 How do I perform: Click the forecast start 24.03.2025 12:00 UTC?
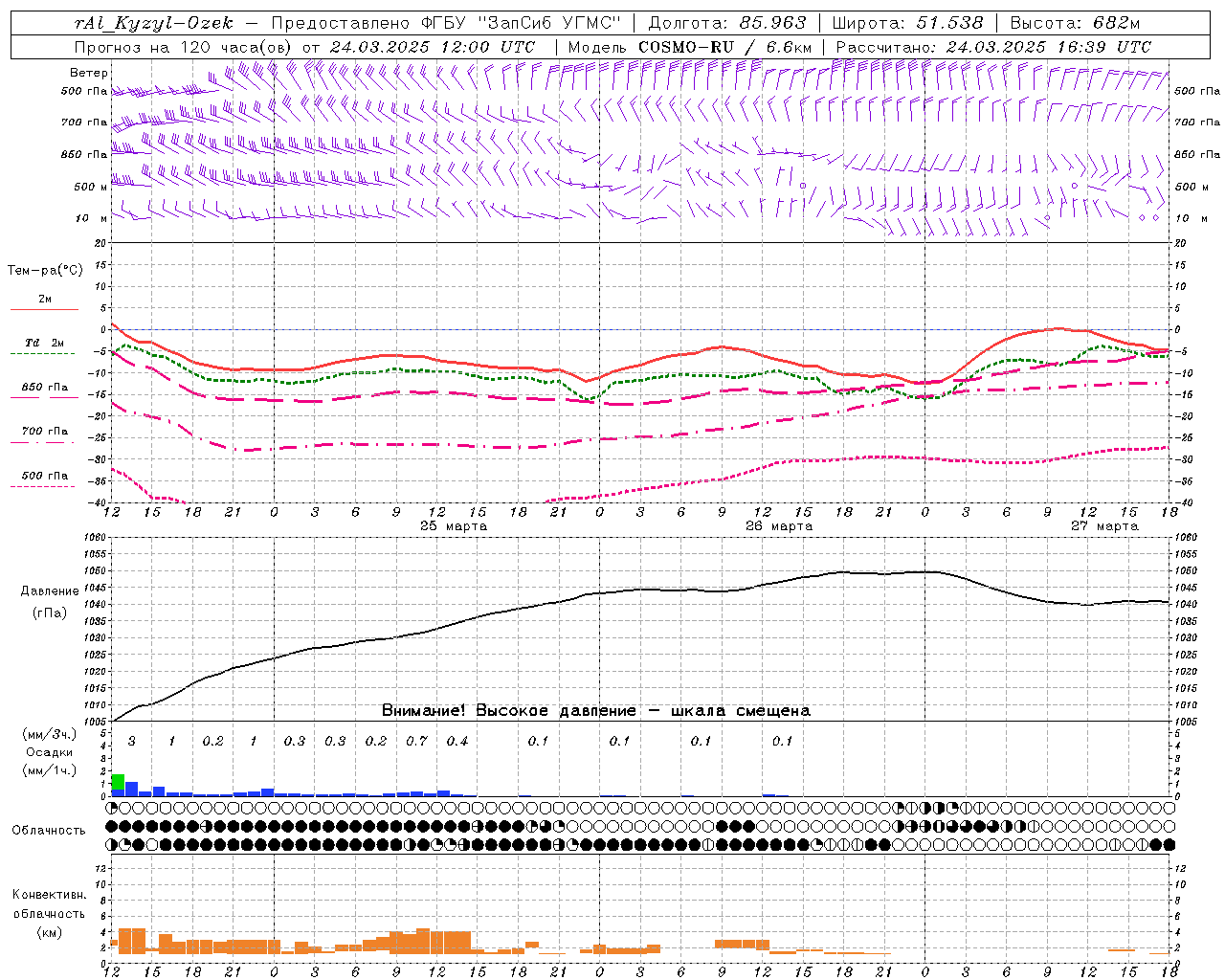(434, 47)
